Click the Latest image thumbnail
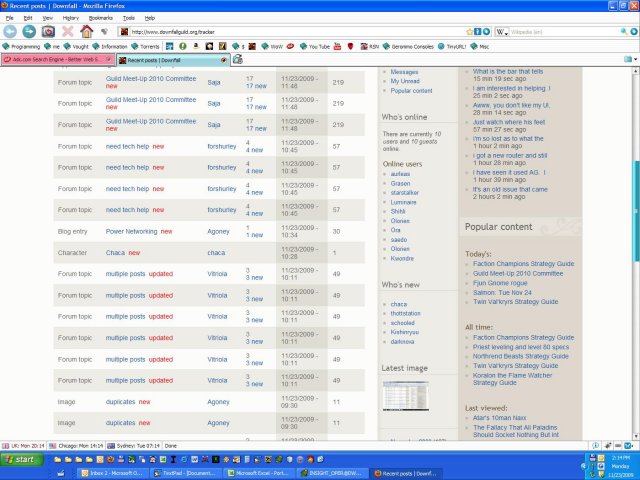Image resolution: width=640 pixels, height=480 pixels. click(405, 396)
